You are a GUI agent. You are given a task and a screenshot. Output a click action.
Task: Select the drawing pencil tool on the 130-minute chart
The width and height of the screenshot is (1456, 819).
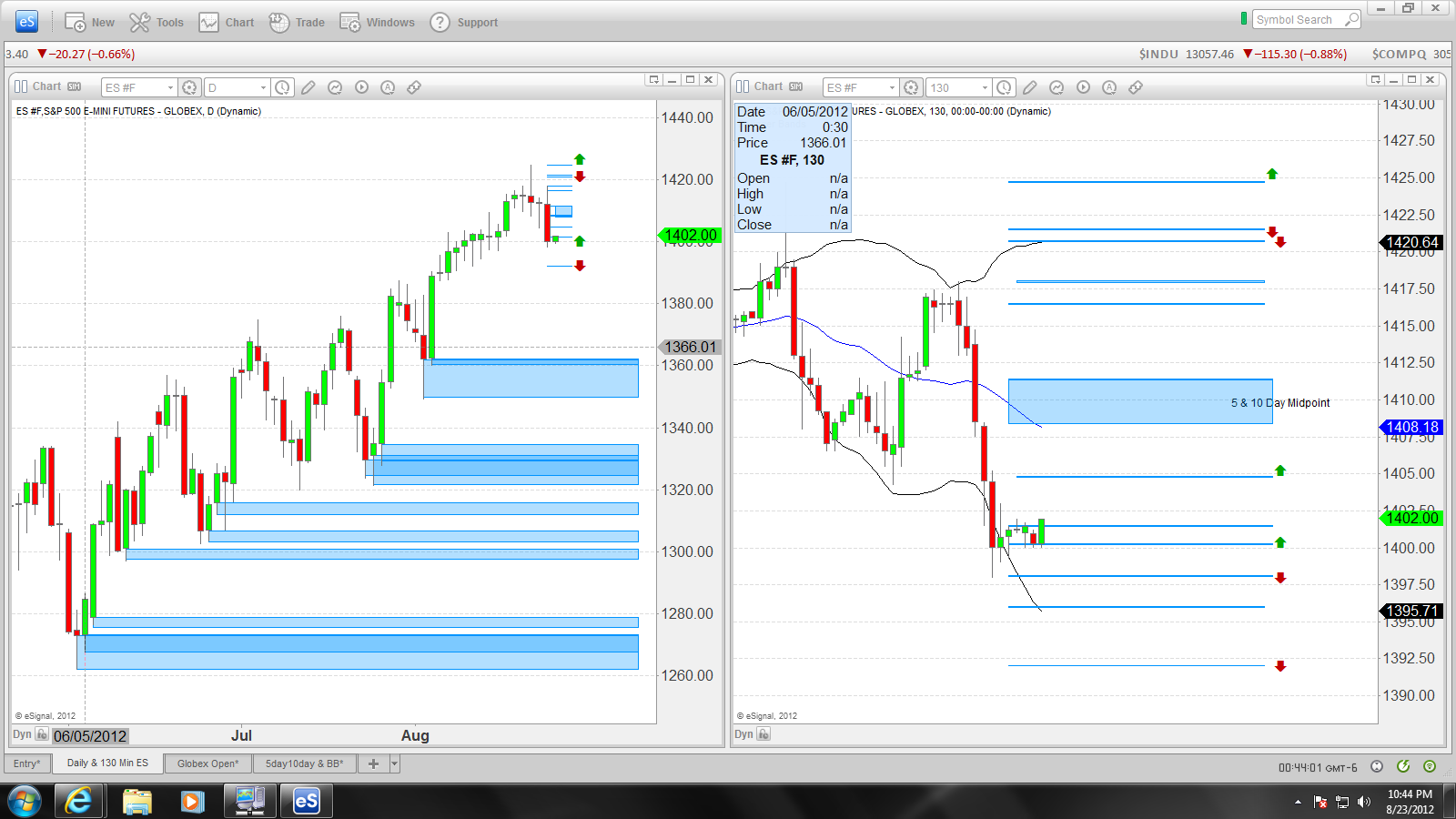pyautogui.click(x=1030, y=87)
